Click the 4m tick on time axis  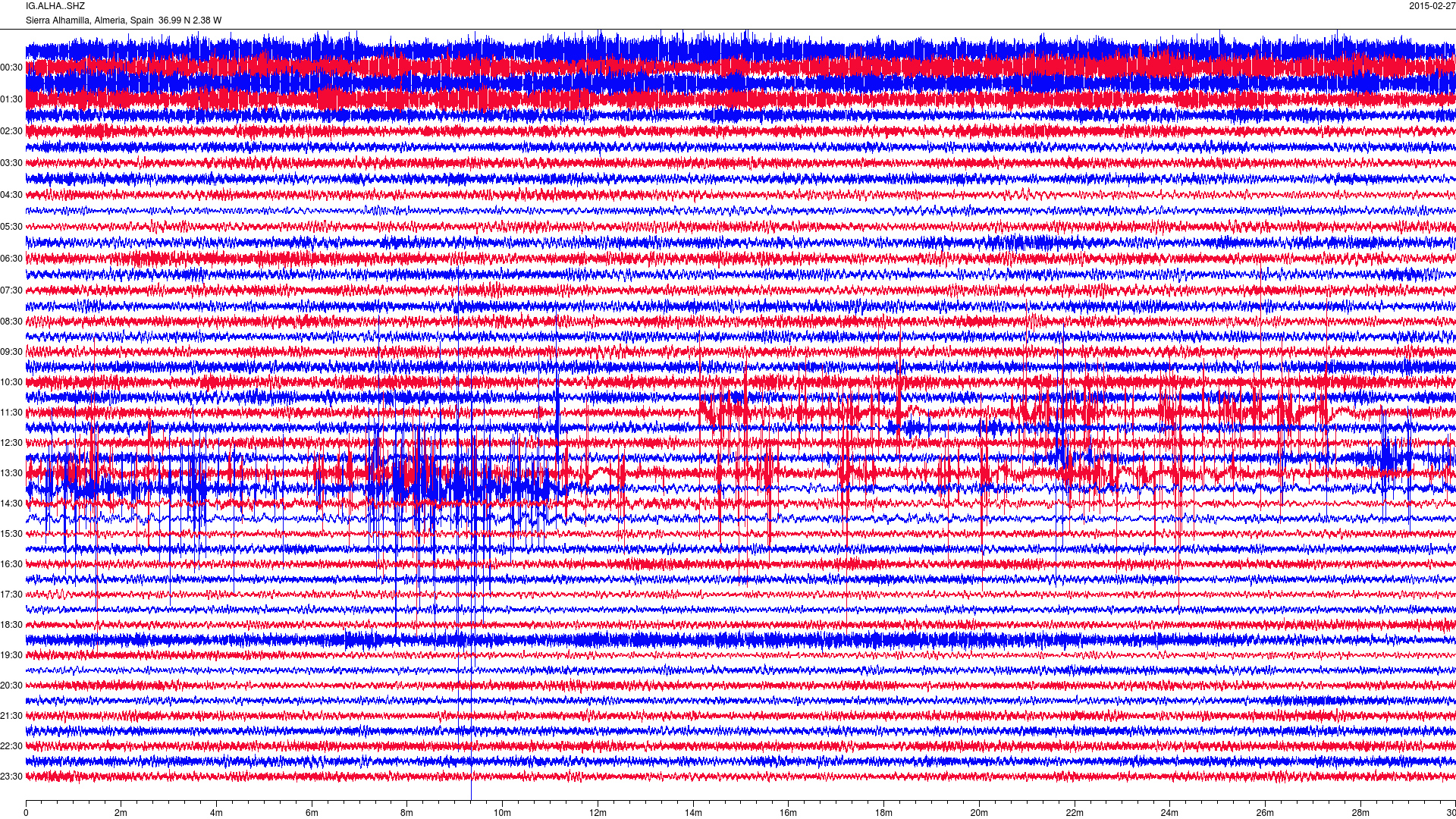(x=216, y=813)
